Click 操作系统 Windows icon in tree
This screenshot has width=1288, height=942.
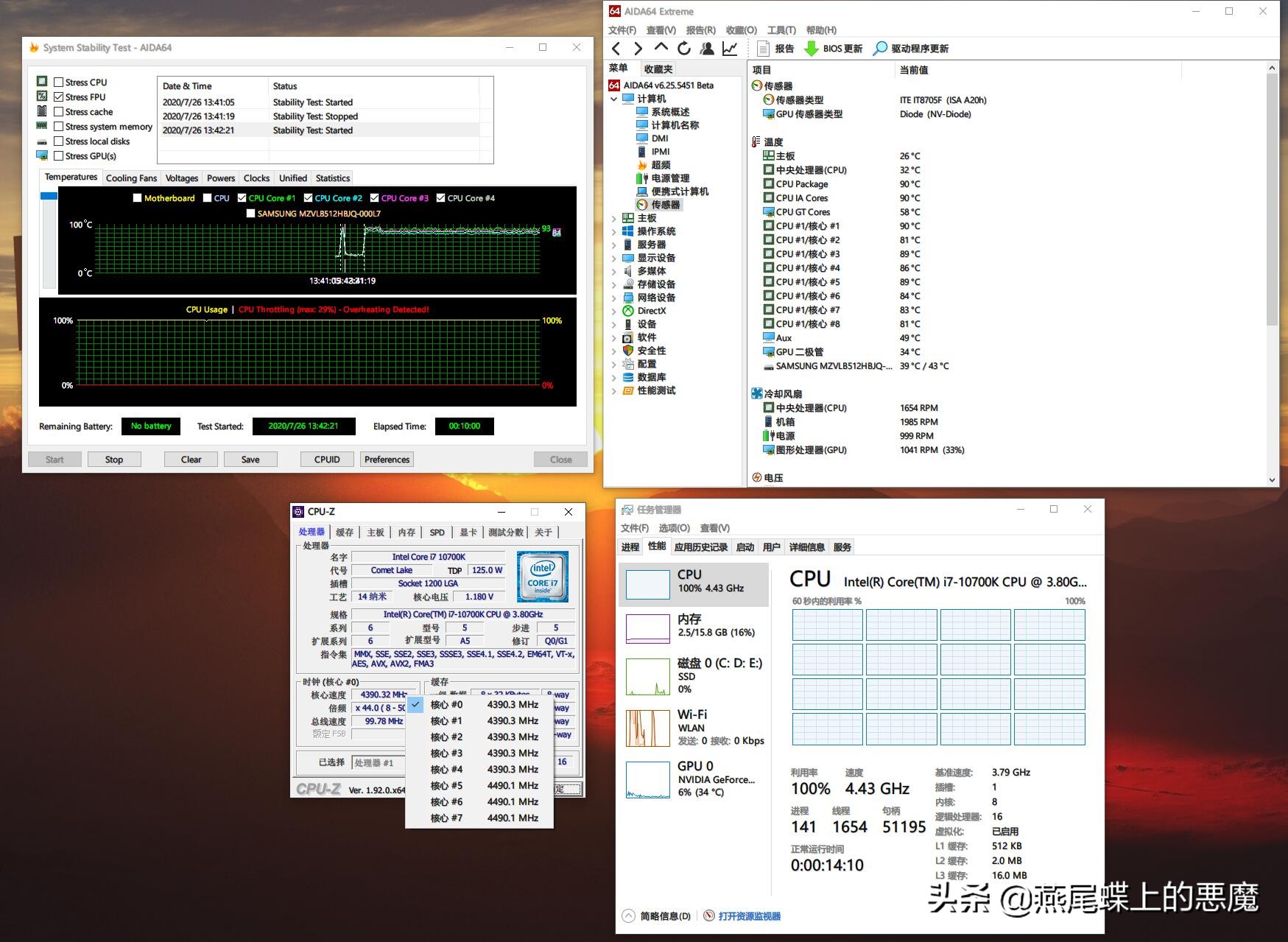tap(627, 231)
